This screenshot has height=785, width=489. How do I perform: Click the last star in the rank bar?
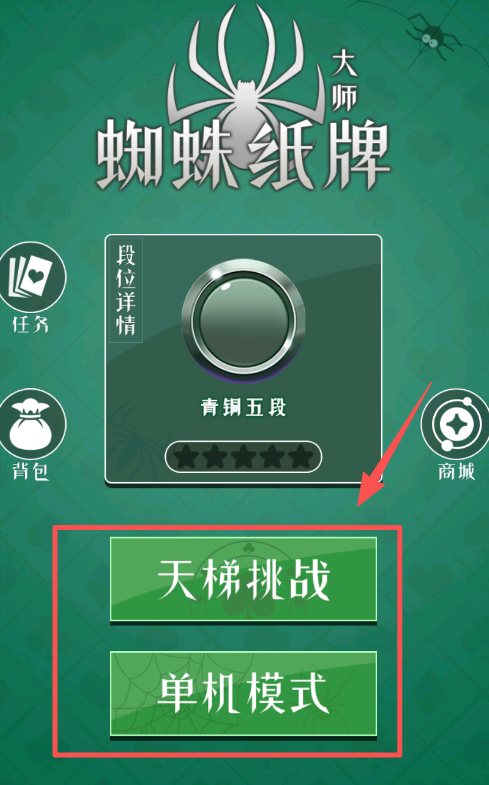[300, 456]
